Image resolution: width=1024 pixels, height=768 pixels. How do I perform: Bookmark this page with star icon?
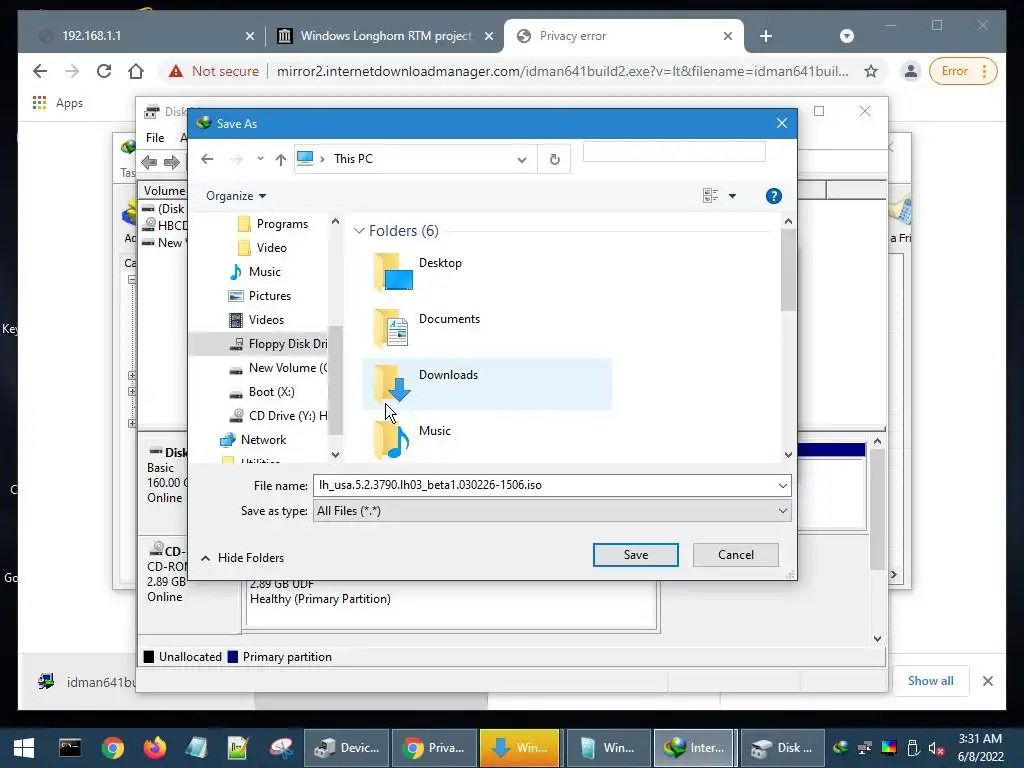[871, 71]
